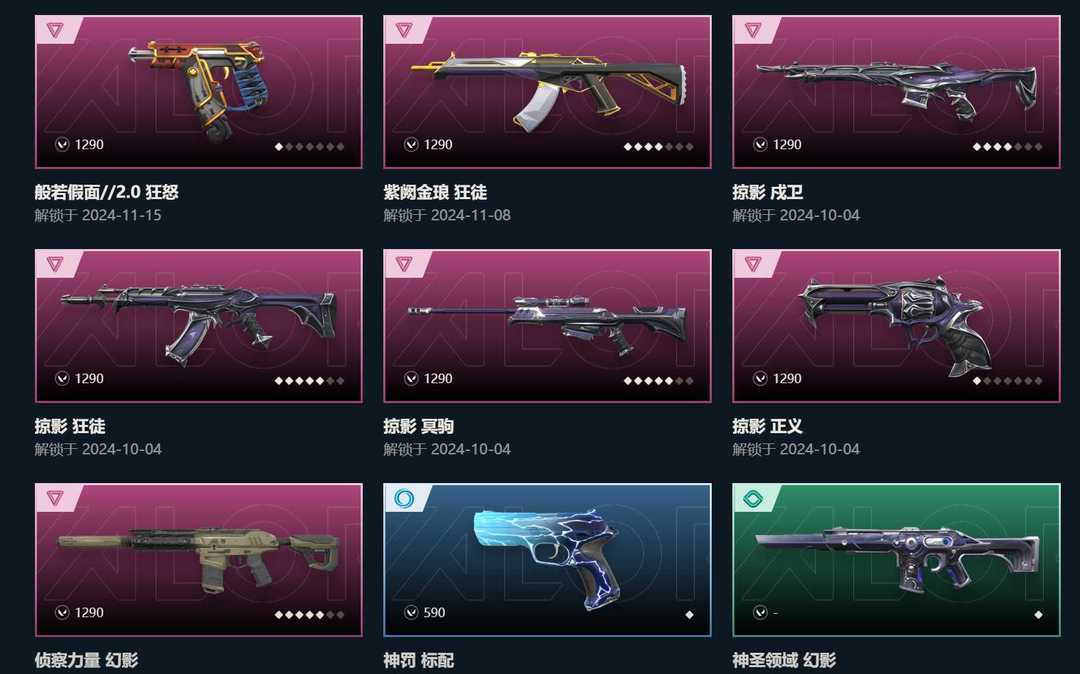The height and width of the screenshot is (674, 1080).
Task: Click the single level dot on 神圣领域 幻影
Action: (x=1038, y=615)
